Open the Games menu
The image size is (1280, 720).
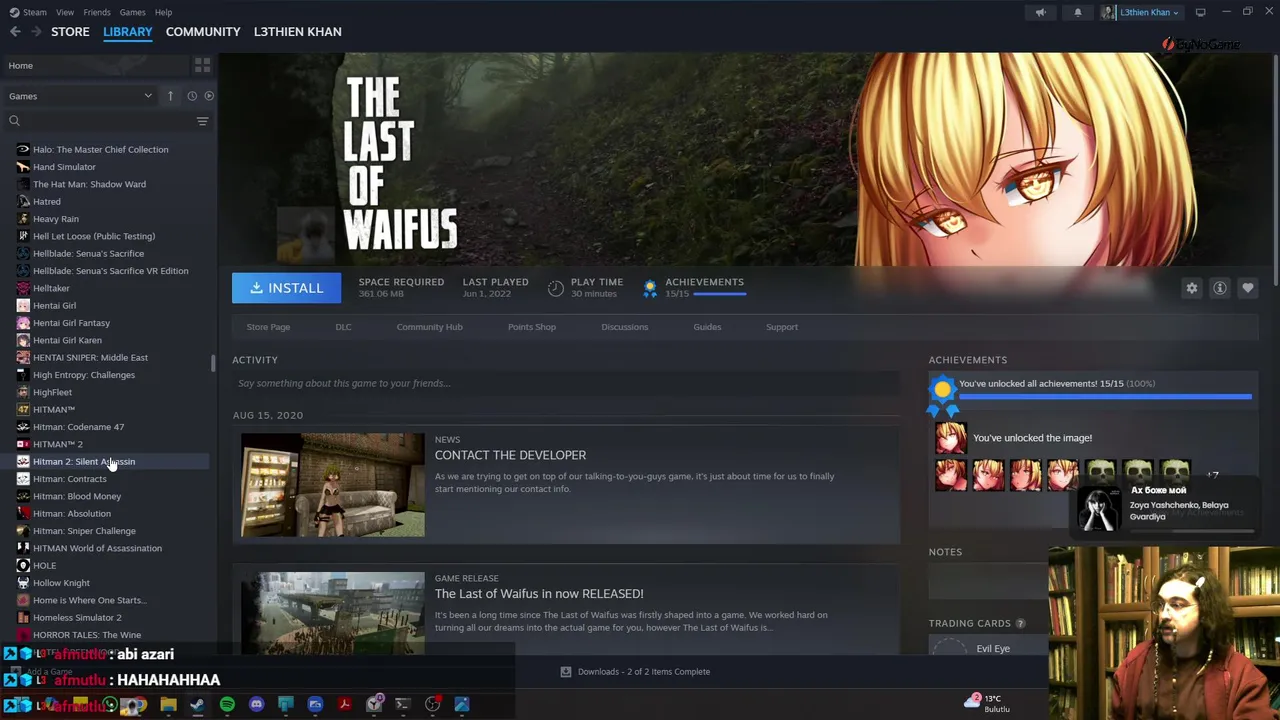pos(132,12)
